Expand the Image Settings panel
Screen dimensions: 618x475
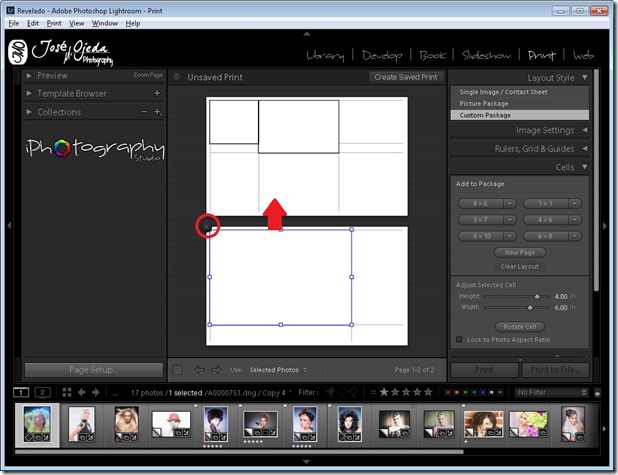pos(584,130)
